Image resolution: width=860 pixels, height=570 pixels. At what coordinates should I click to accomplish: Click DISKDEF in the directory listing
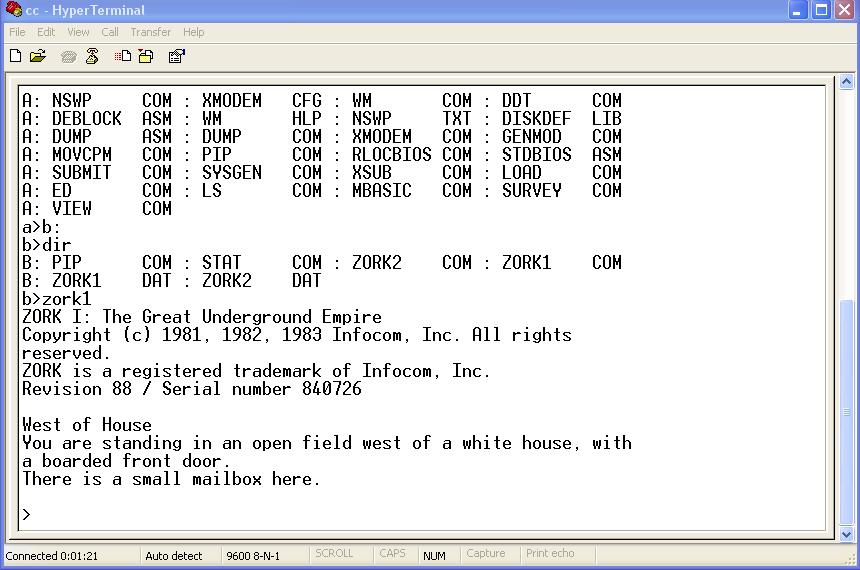(537, 118)
